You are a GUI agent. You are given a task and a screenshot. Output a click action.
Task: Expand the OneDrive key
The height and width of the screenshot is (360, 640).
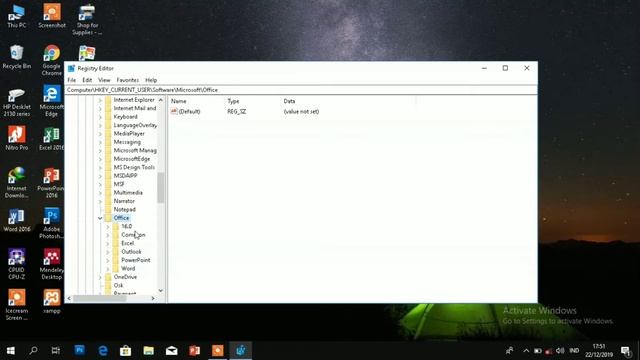pos(100,277)
